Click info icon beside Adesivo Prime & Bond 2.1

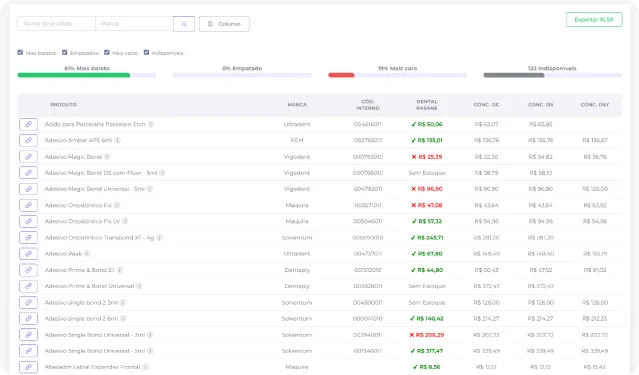120,270
